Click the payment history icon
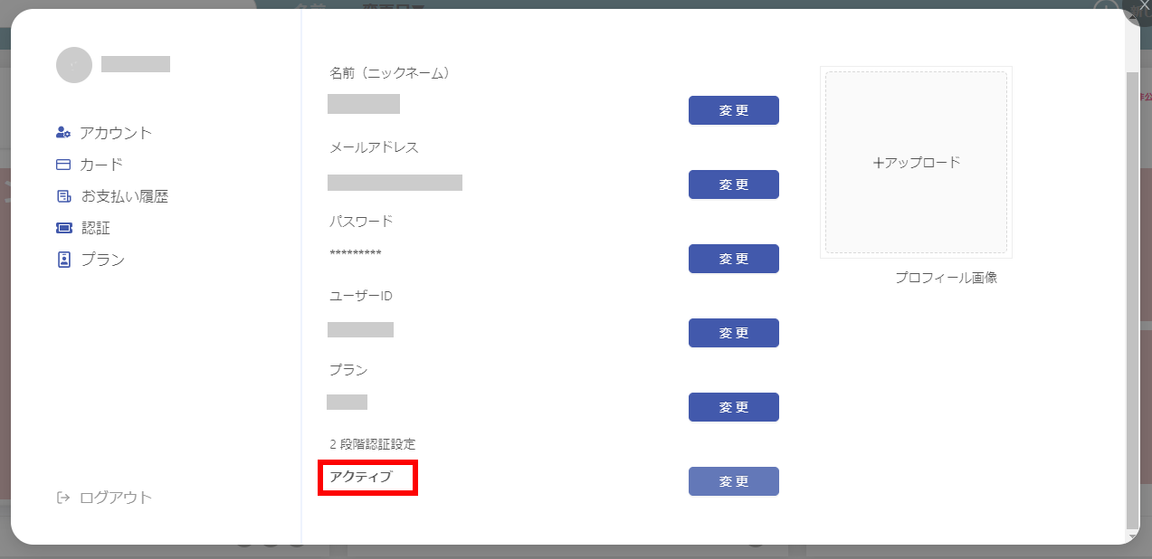 pyautogui.click(x=64, y=196)
